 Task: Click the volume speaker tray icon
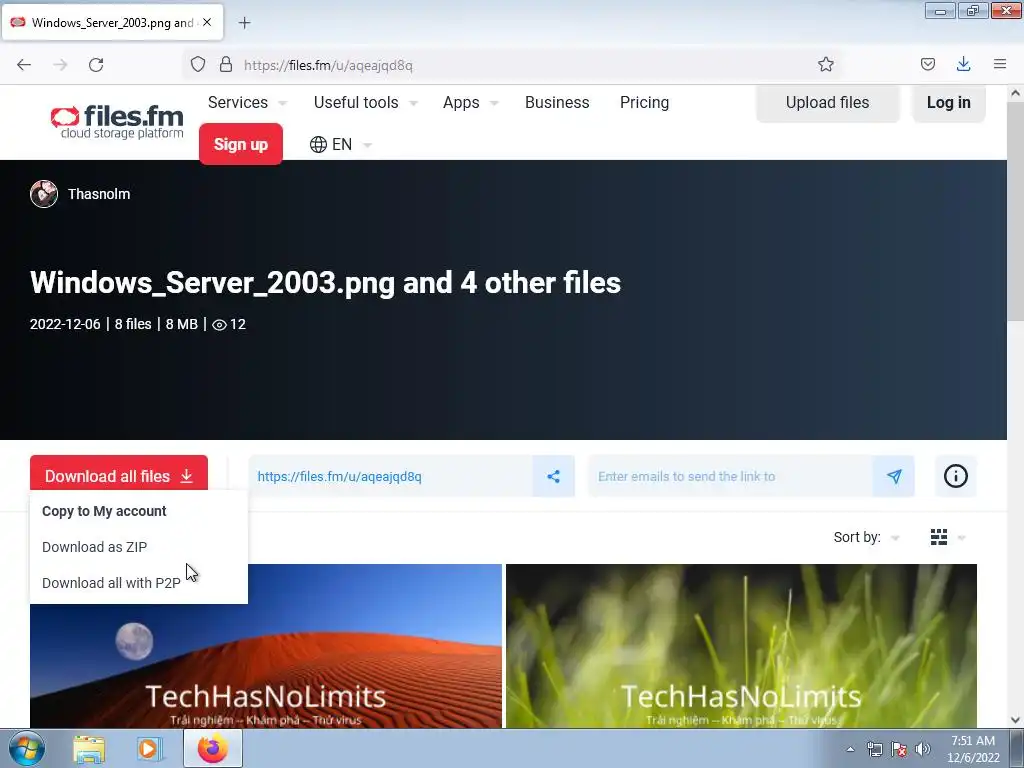pos(923,749)
